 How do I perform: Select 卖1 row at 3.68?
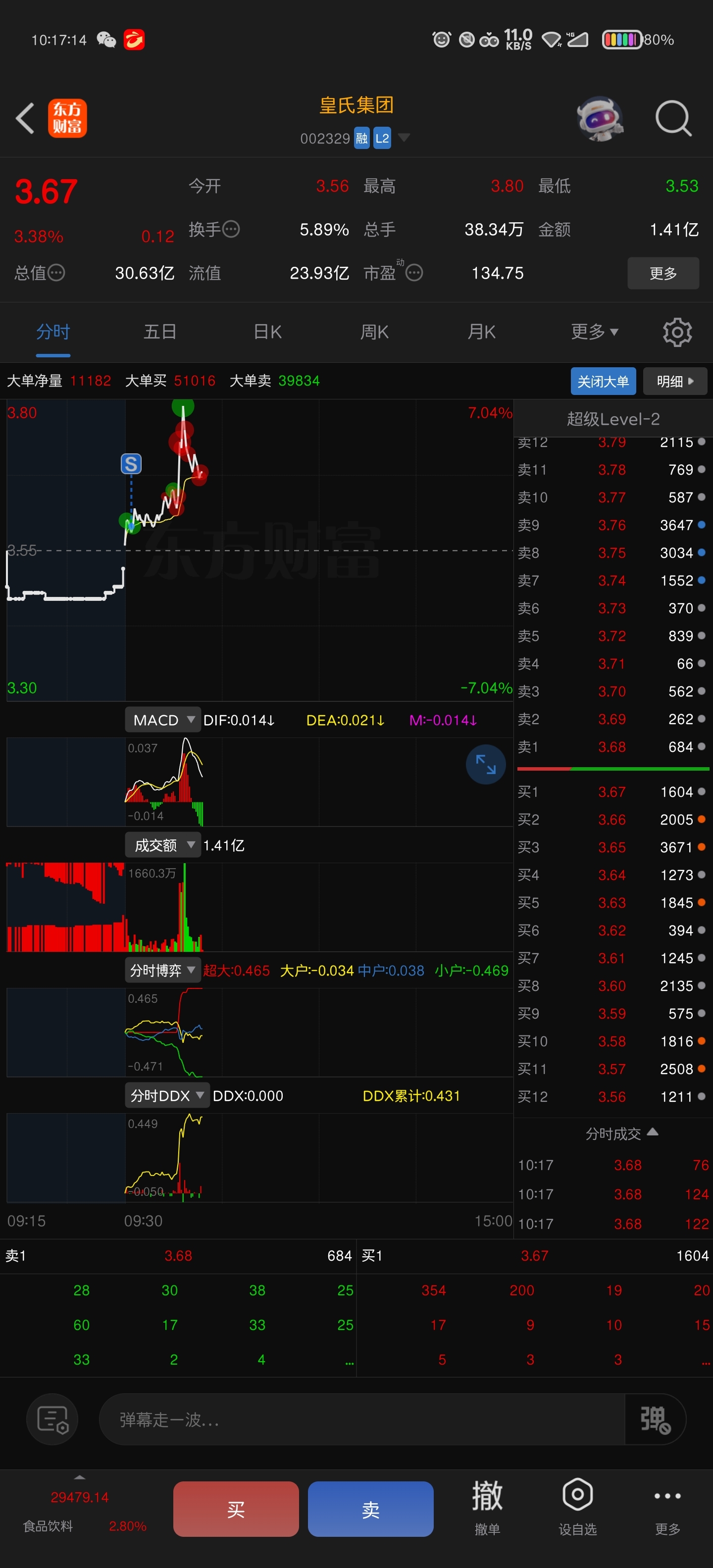click(612, 747)
